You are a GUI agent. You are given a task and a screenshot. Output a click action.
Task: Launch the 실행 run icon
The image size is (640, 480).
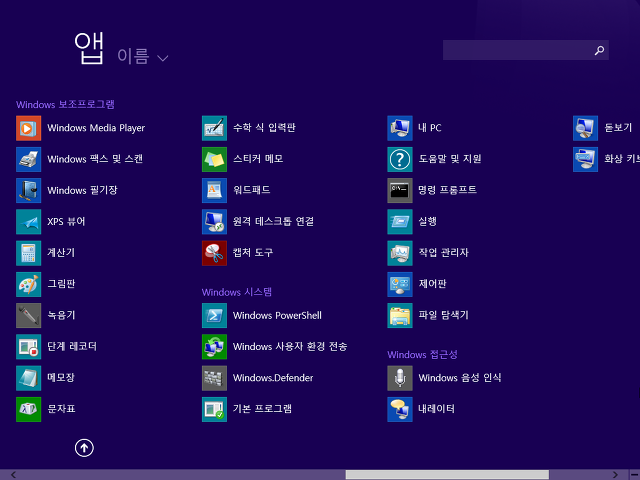400,222
